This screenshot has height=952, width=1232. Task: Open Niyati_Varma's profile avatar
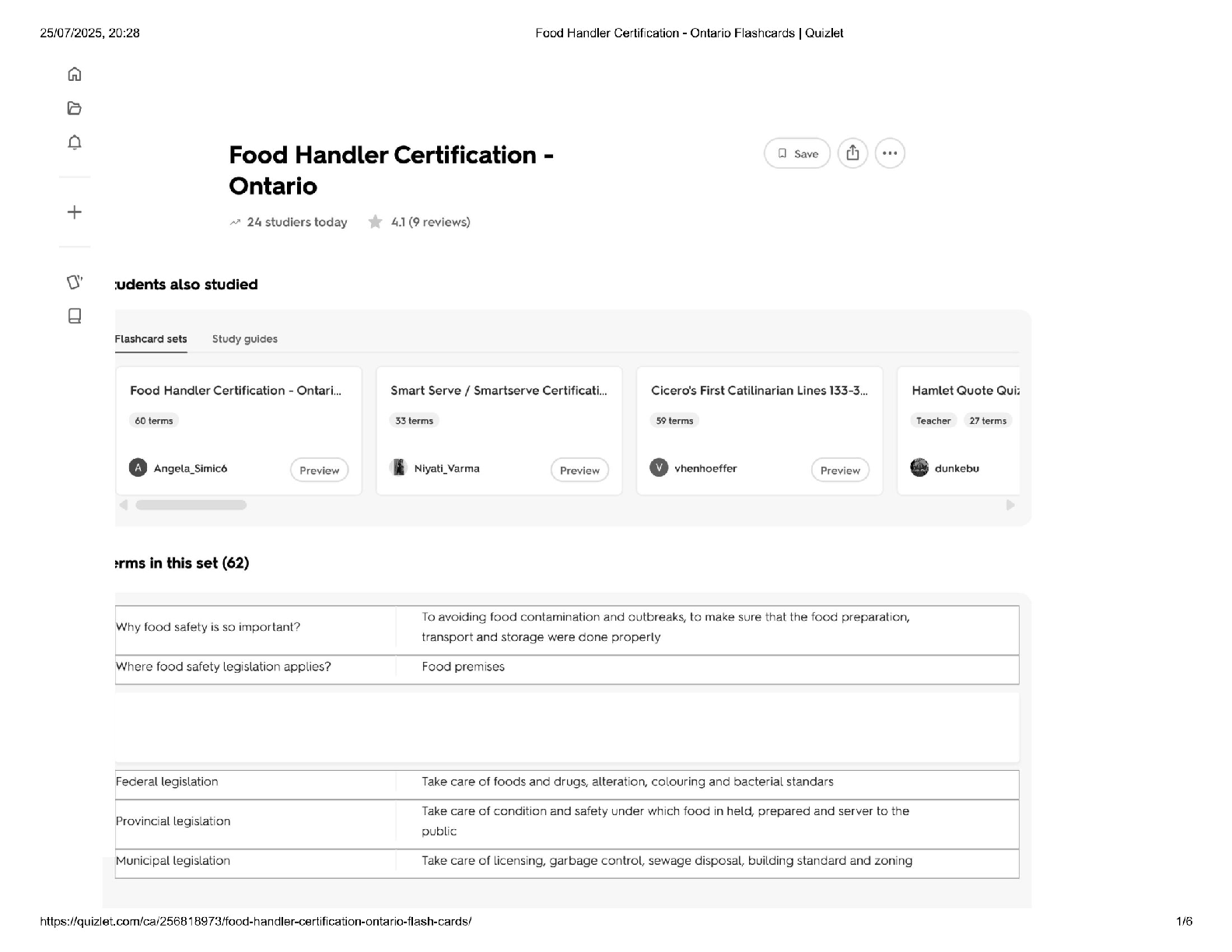399,467
